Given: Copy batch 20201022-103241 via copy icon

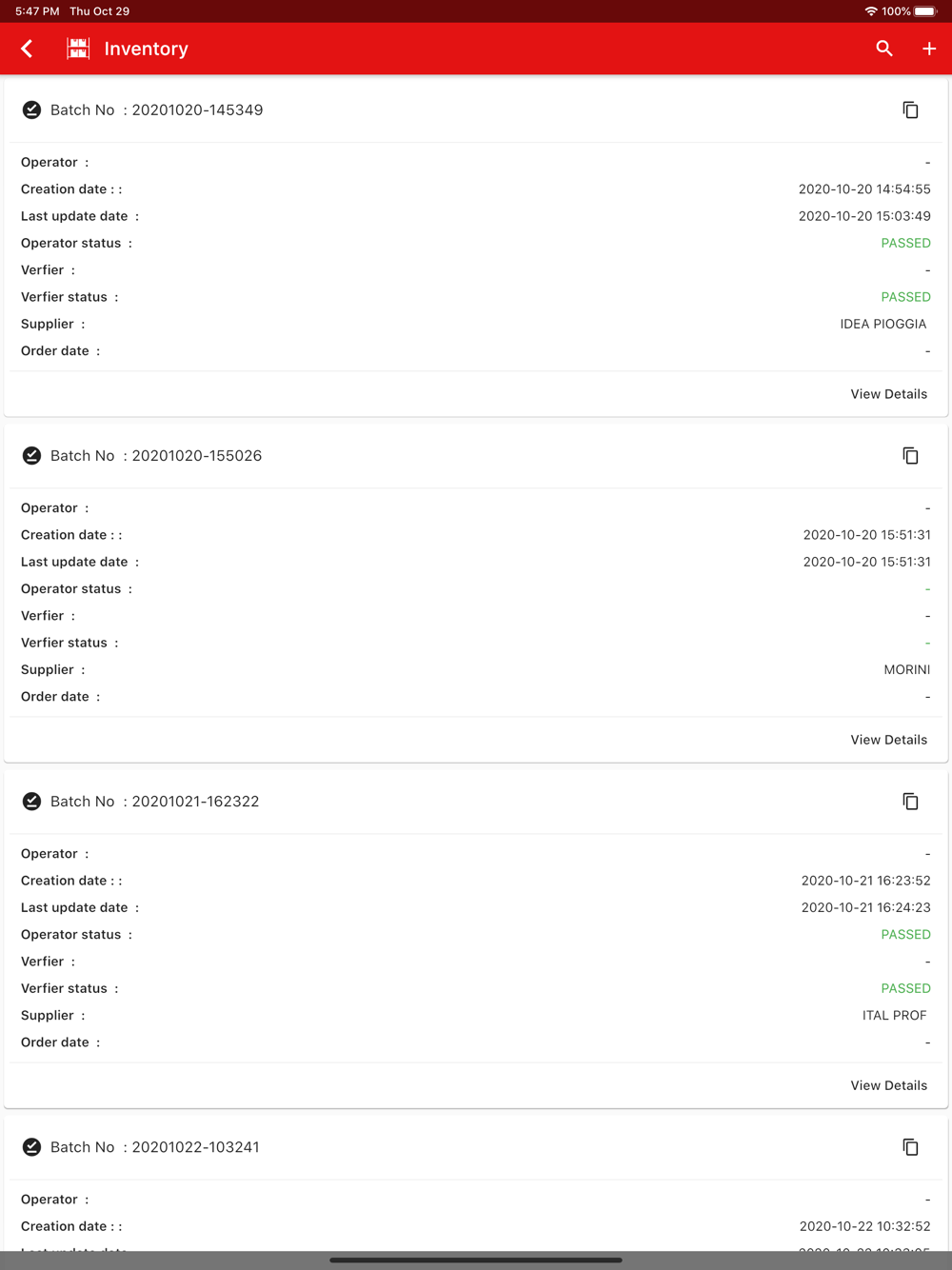Looking at the screenshot, I should pyautogui.click(x=910, y=1146).
